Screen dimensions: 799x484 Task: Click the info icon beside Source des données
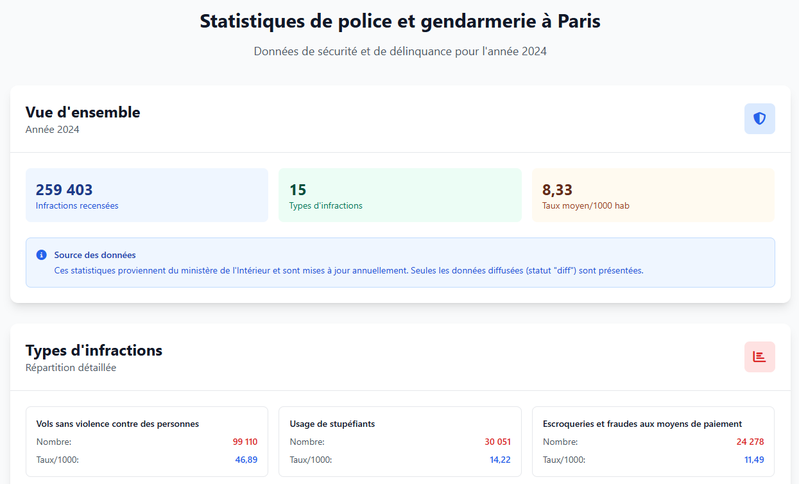[41, 255]
